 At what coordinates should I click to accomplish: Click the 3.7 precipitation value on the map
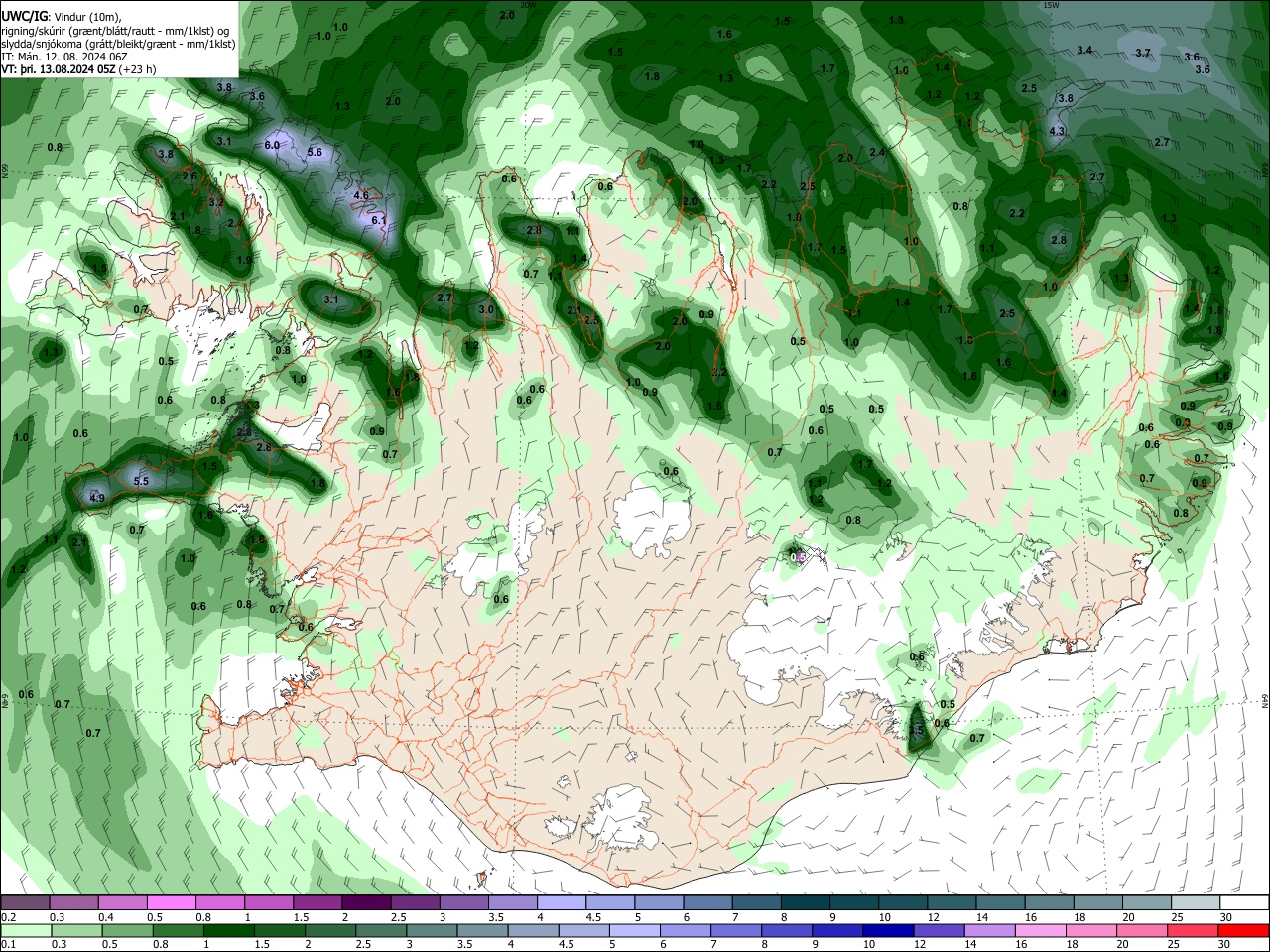pos(1143,53)
